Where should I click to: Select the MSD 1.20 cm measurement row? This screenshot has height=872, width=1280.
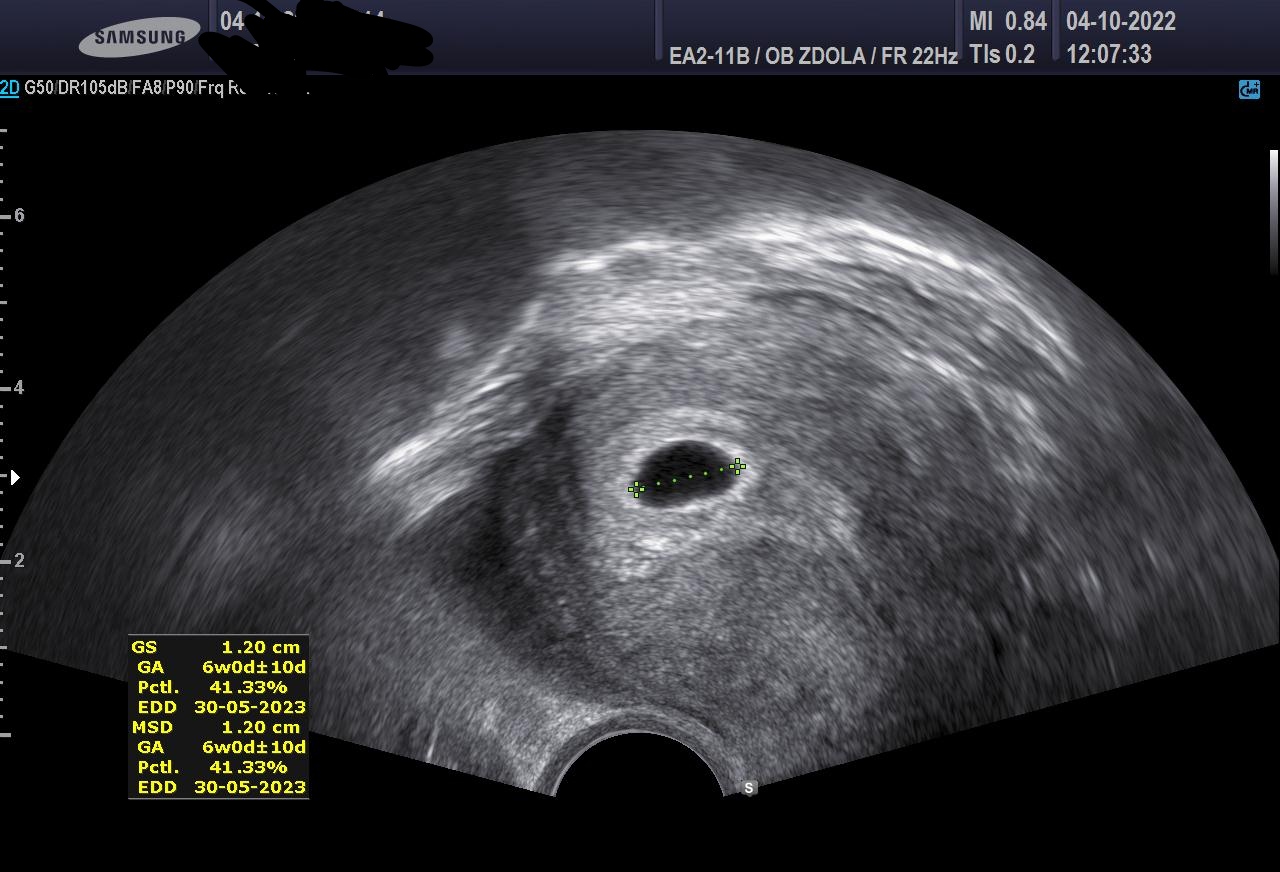click(x=217, y=727)
